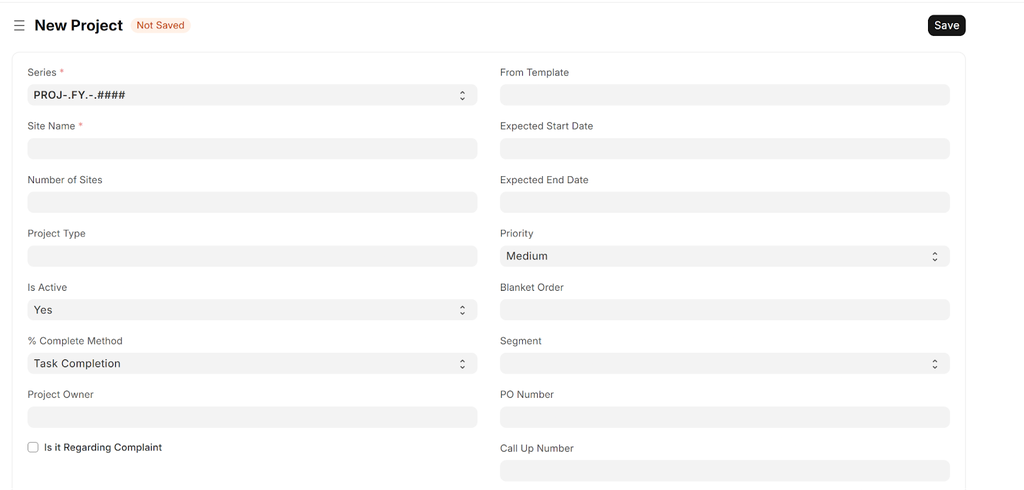Click the Save button
This screenshot has height=490, width=1024.
click(x=946, y=26)
